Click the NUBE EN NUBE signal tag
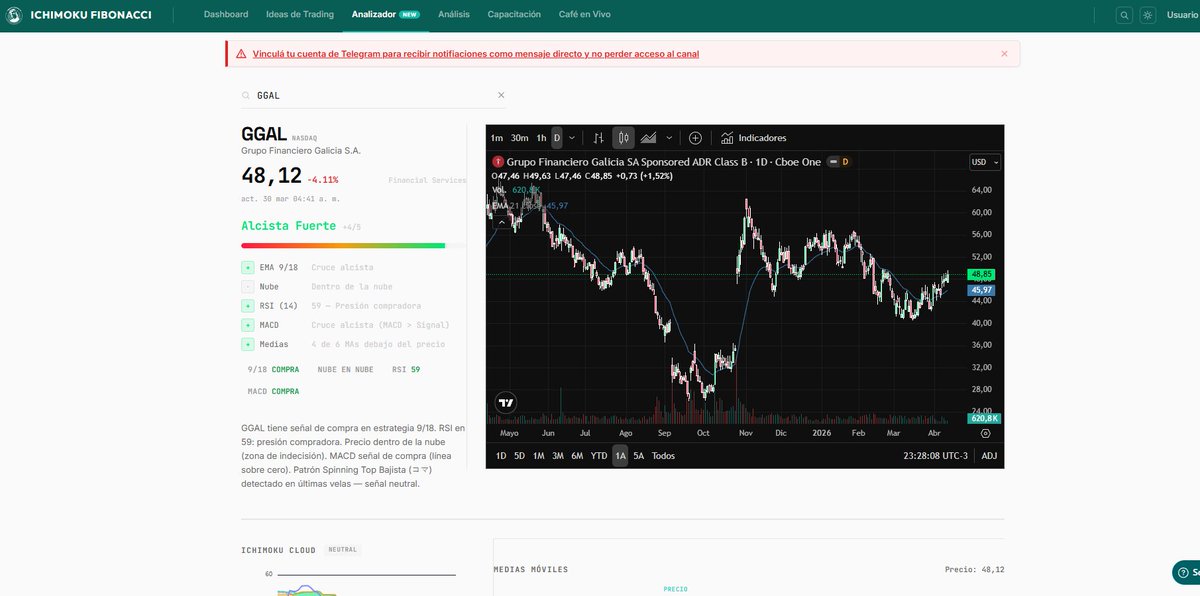1200x596 pixels. (345, 369)
